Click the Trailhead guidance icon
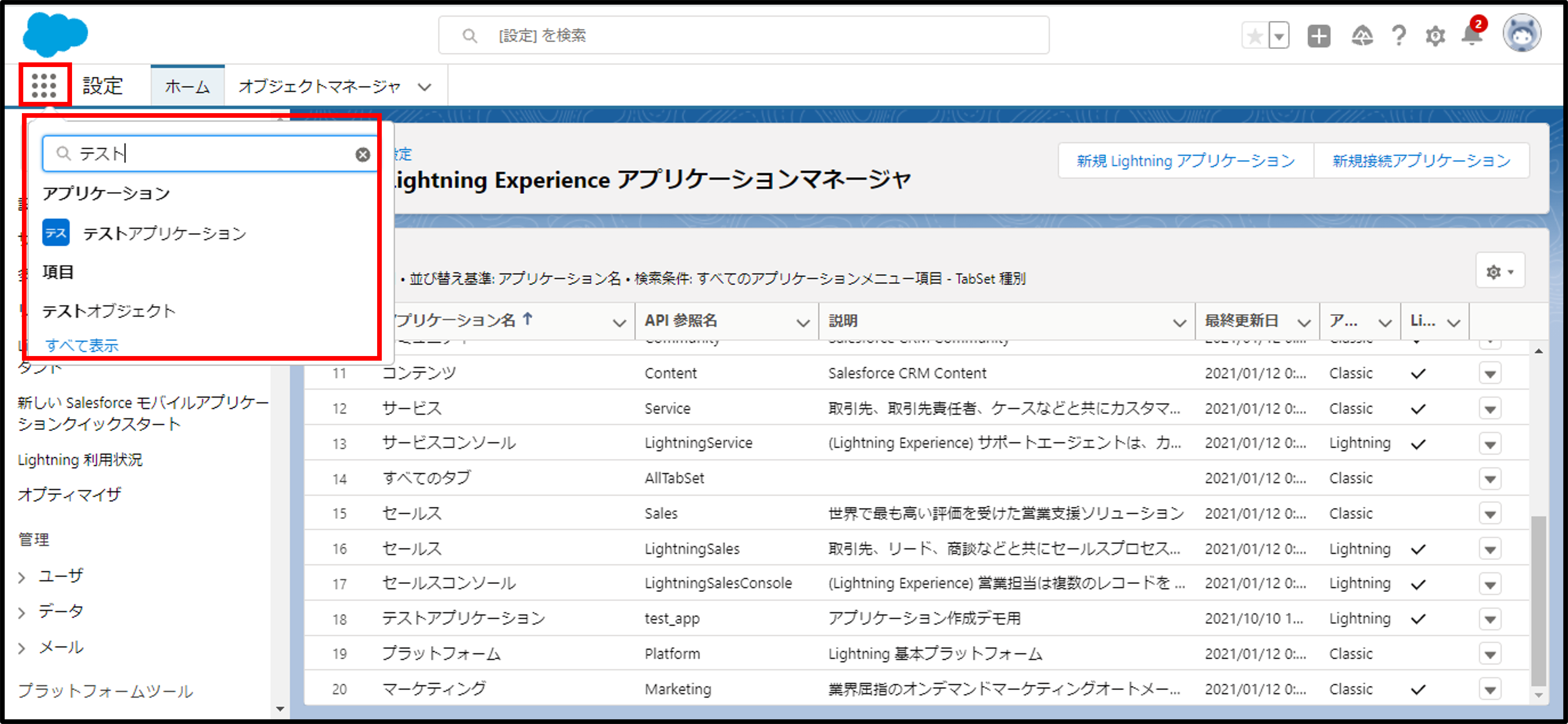This screenshot has height=724, width=1568. pos(1362,36)
